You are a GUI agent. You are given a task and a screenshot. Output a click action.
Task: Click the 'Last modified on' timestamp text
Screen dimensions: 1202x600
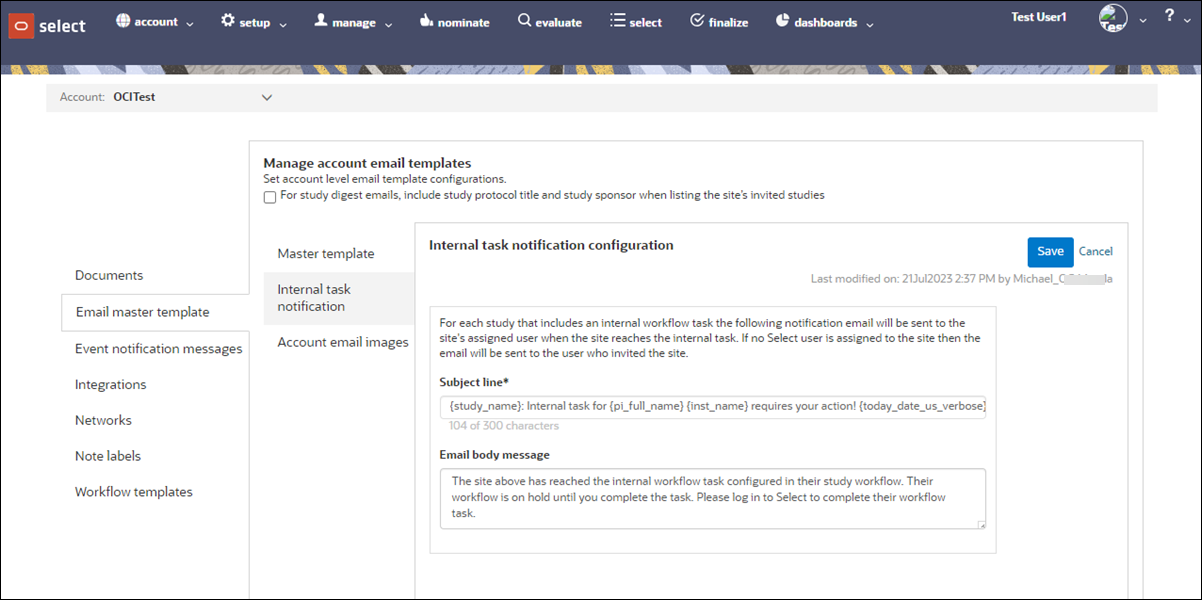point(962,279)
